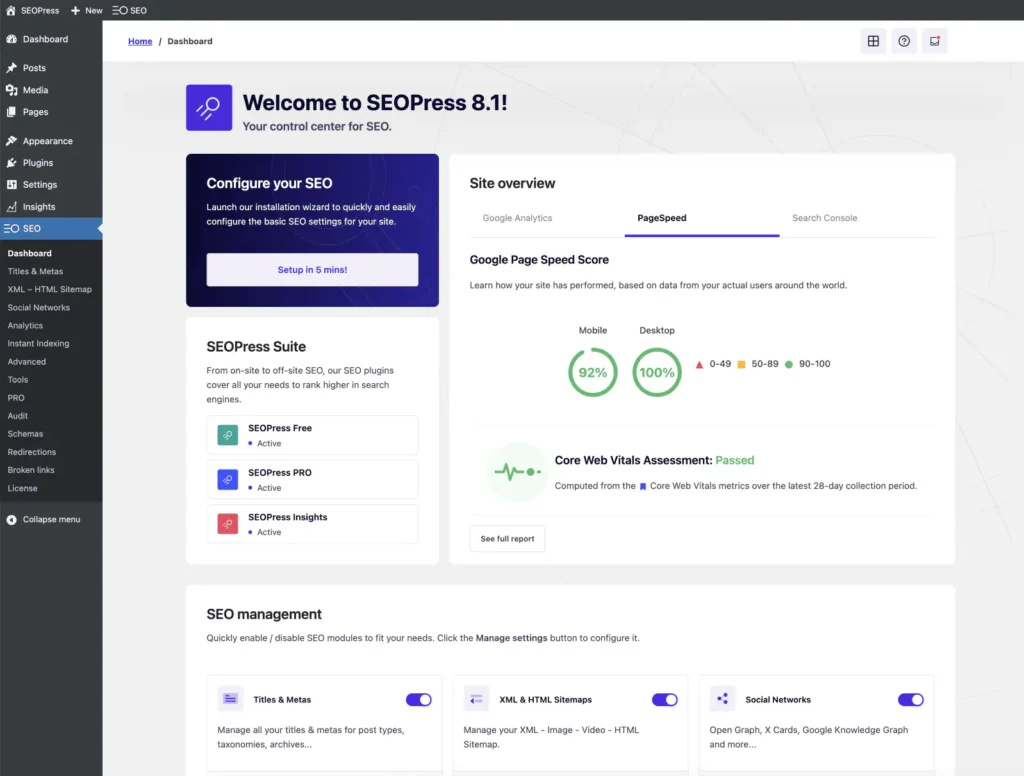Click the Setup in 5 mins button

[311, 271]
